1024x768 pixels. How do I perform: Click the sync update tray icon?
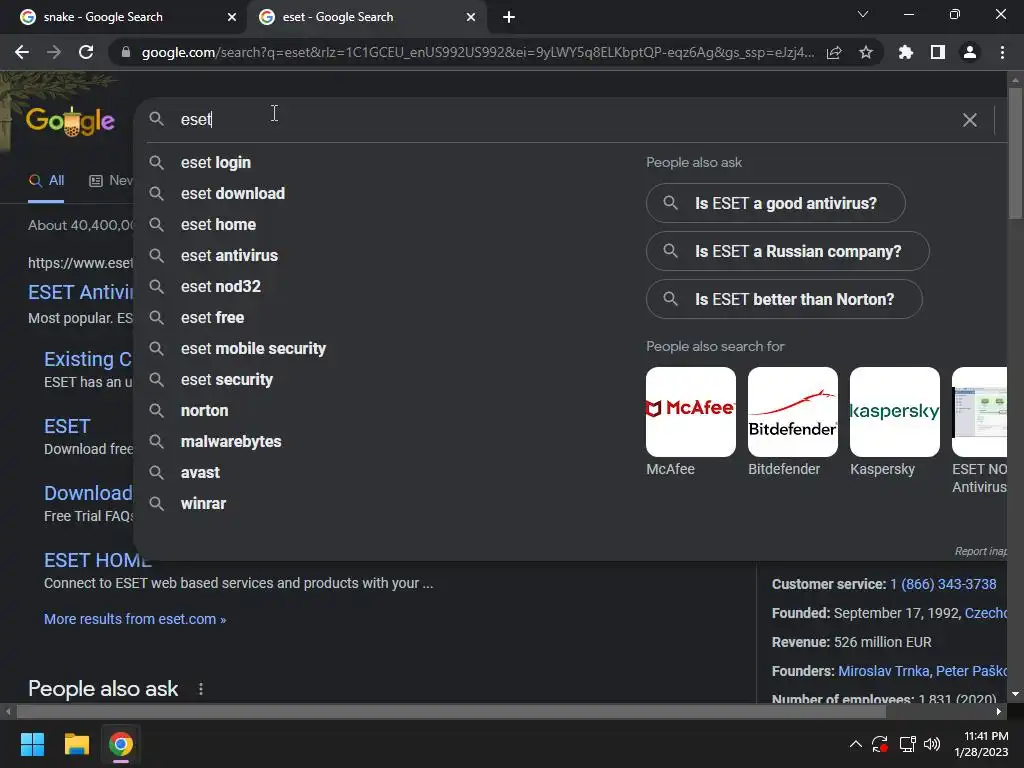pyautogui.click(x=880, y=744)
